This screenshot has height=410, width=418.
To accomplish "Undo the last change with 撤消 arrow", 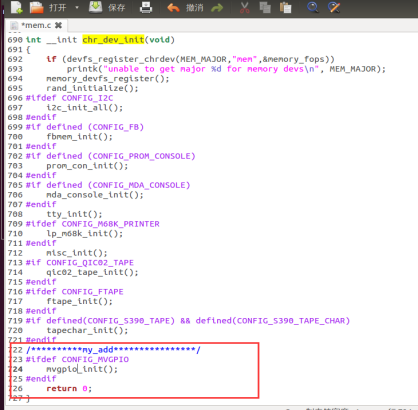I will [173, 7].
